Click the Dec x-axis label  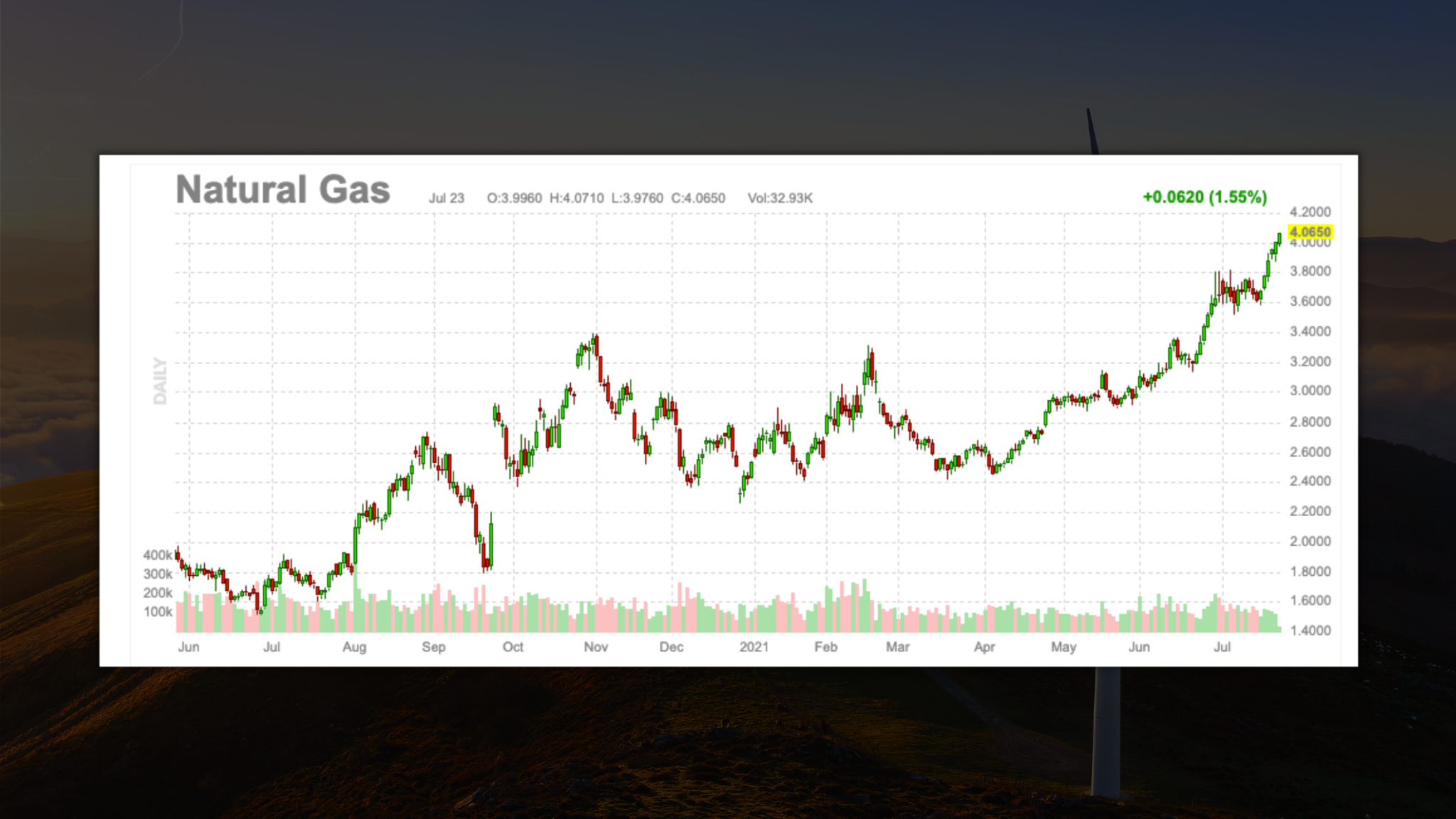click(x=671, y=647)
